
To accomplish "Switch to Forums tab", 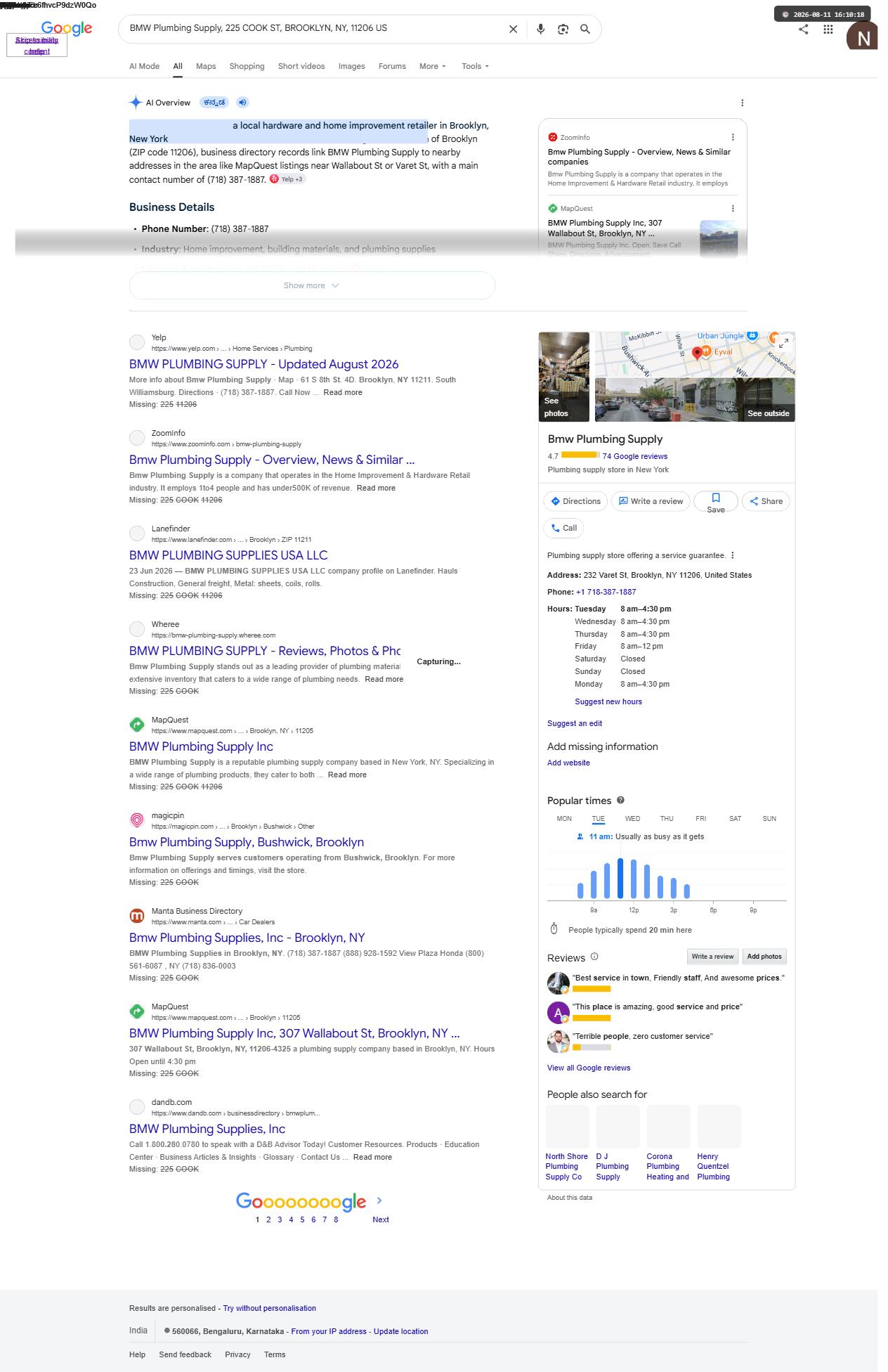I will pyautogui.click(x=392, y=66).
